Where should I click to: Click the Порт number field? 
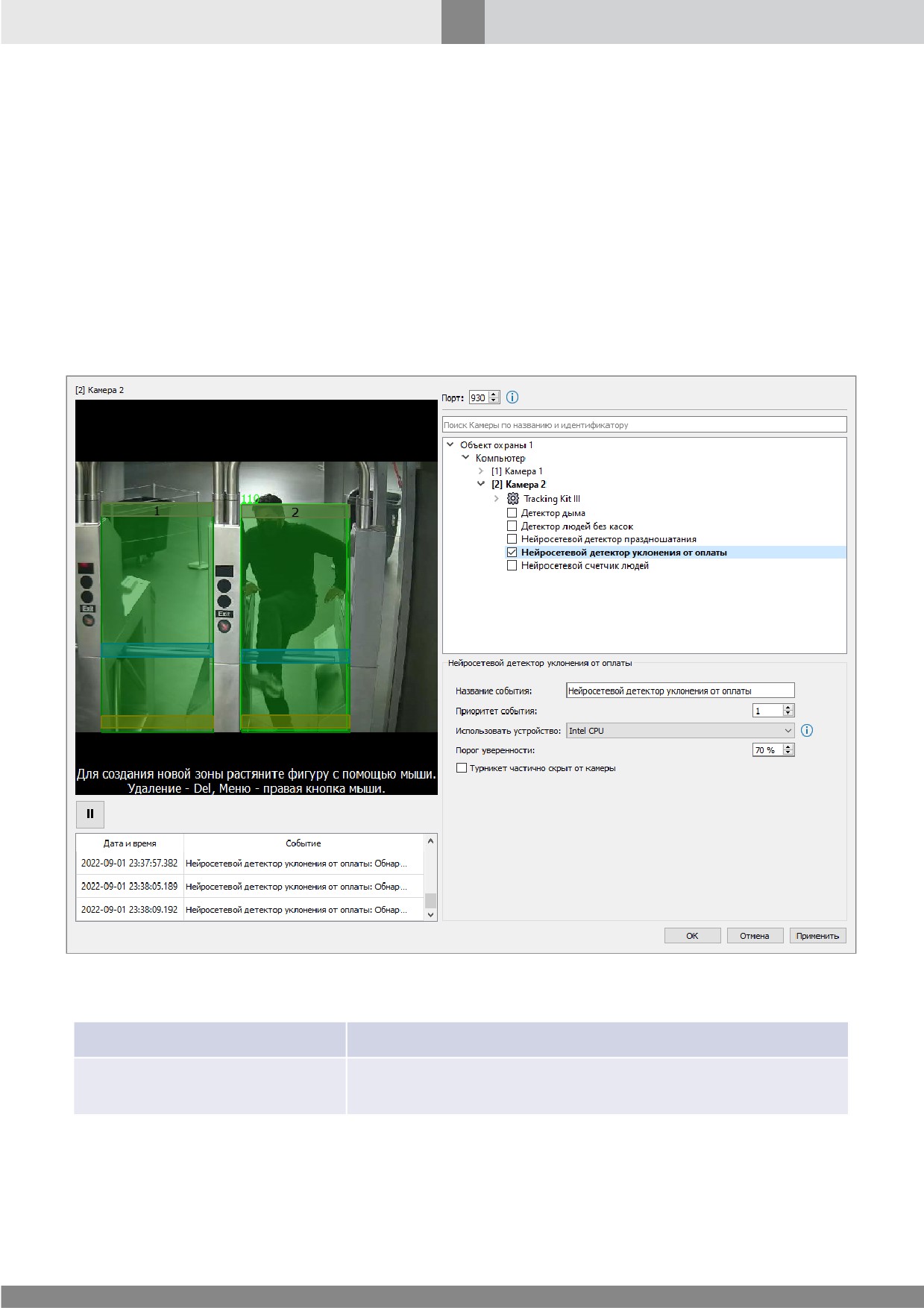pos(479,397)
